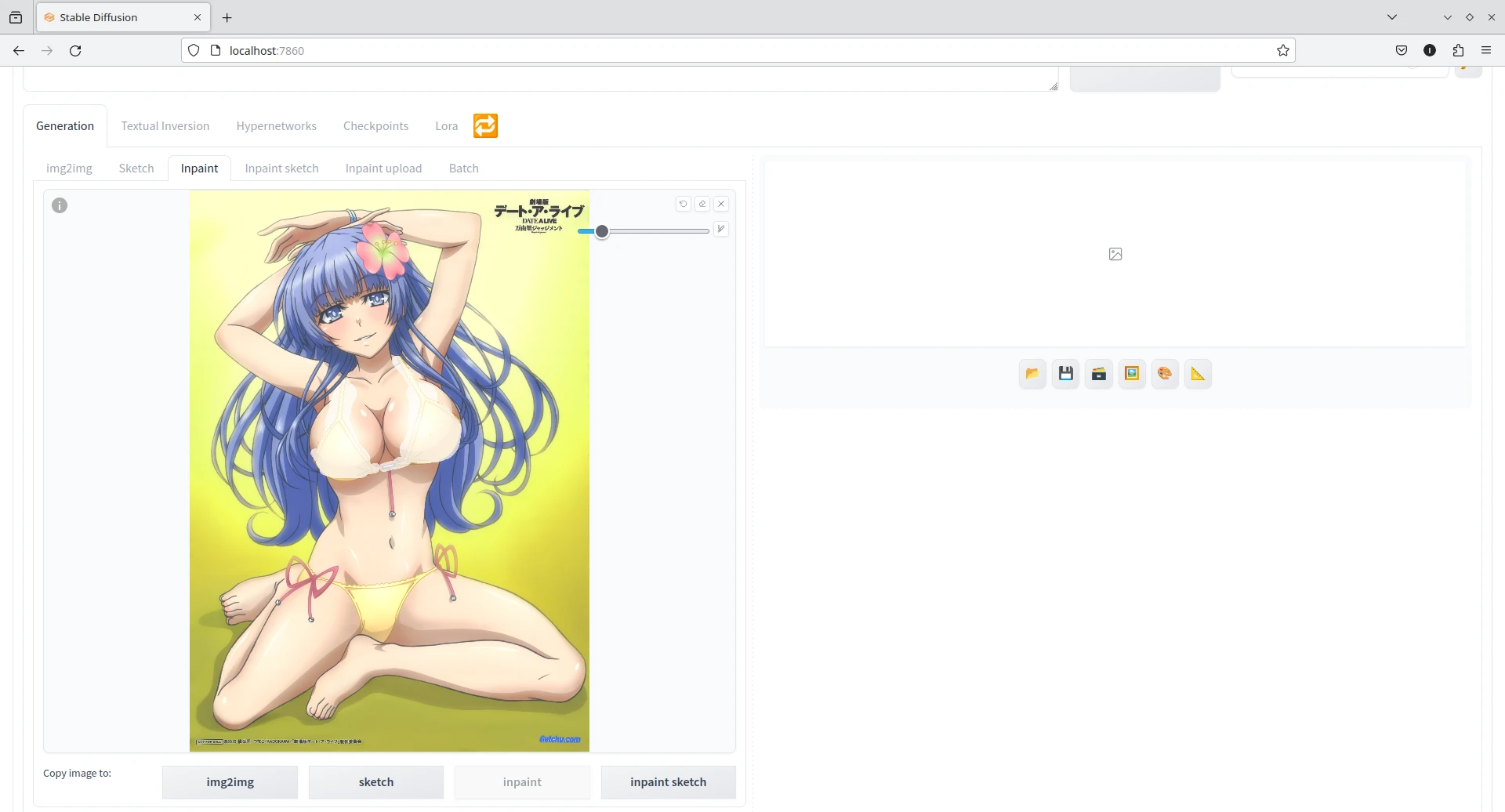This screenshot has height=812, width=1505.
Task: Click the localhost:7860 address bar
Action: coord(737,50)
